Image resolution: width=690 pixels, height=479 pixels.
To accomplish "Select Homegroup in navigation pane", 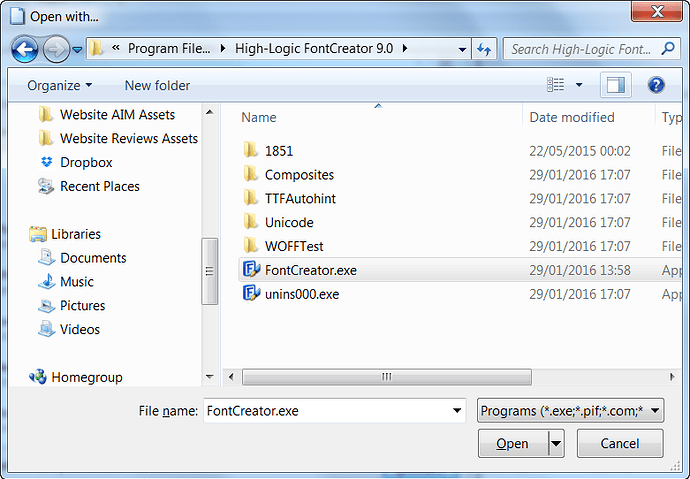I will 76,377.
